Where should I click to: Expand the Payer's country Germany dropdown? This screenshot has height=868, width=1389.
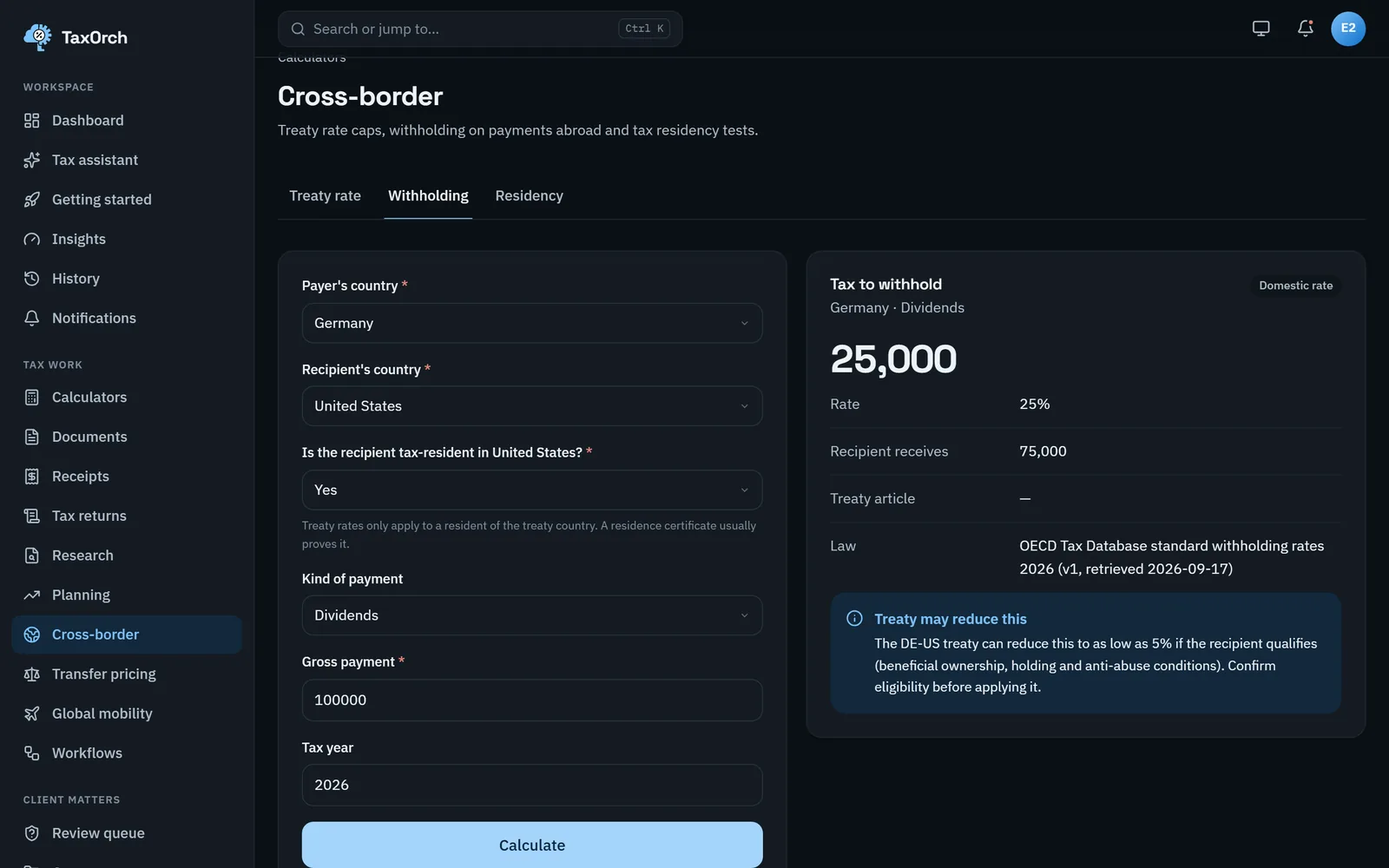pyautogui.click(x=532, y=323)
